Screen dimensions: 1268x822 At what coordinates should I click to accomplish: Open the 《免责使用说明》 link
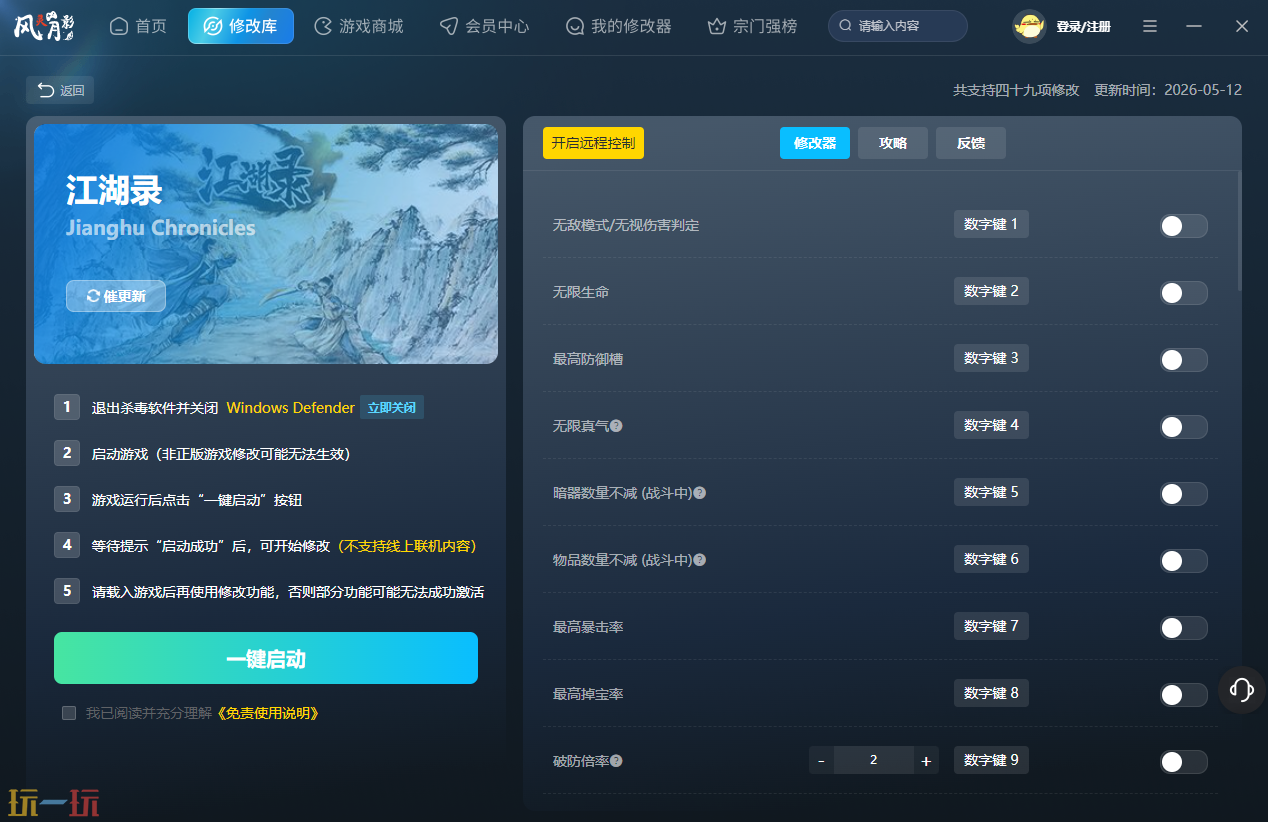(x=268, y=713)
